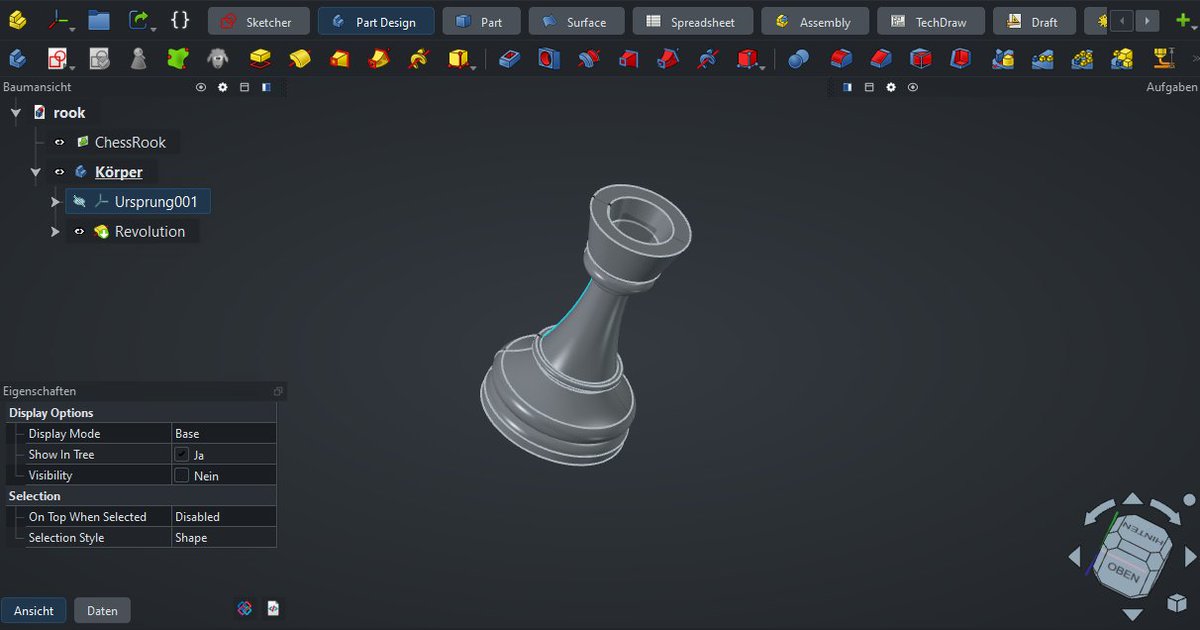Switch to the Surface workbench tab
The height and width of the screenshot is (630, 1200).
point(576,20)
